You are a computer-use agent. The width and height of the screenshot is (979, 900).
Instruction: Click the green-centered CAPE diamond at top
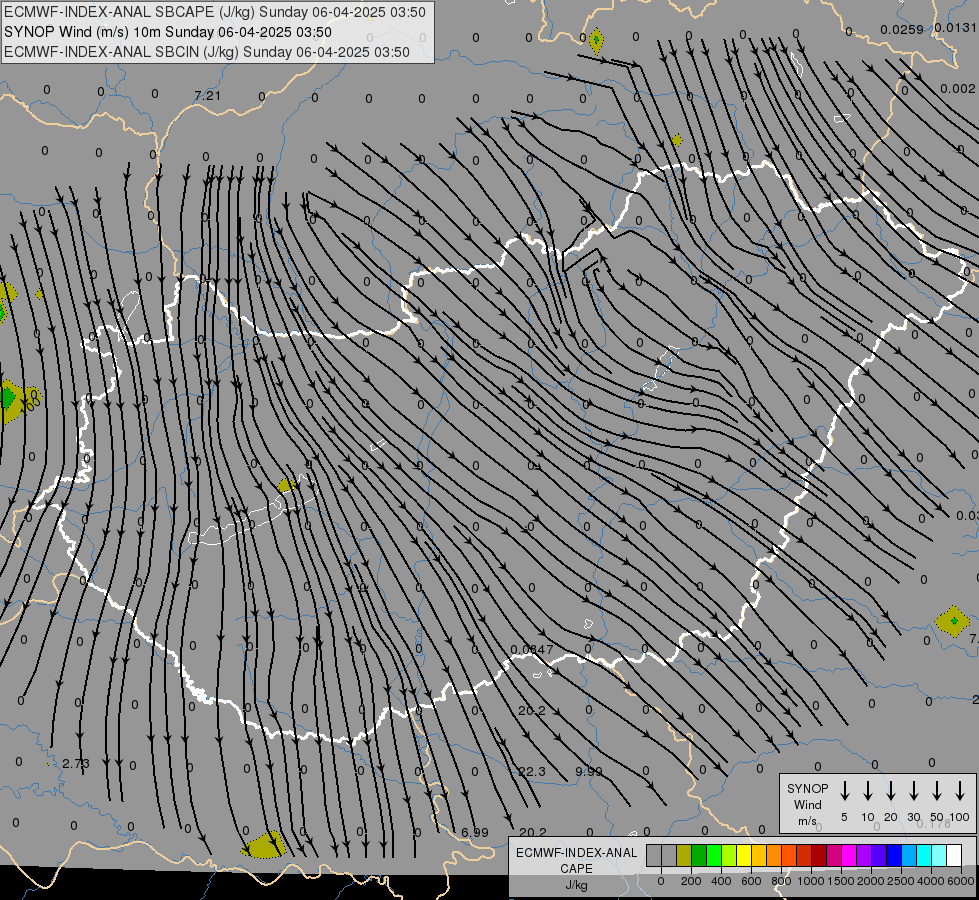click(596, 40)
